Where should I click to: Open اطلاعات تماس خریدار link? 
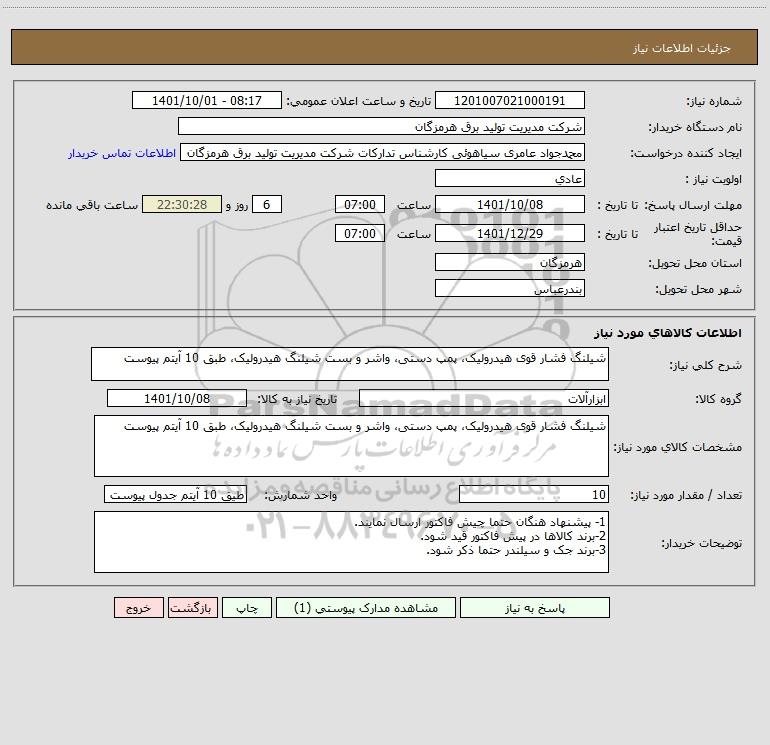coord(122,153)
